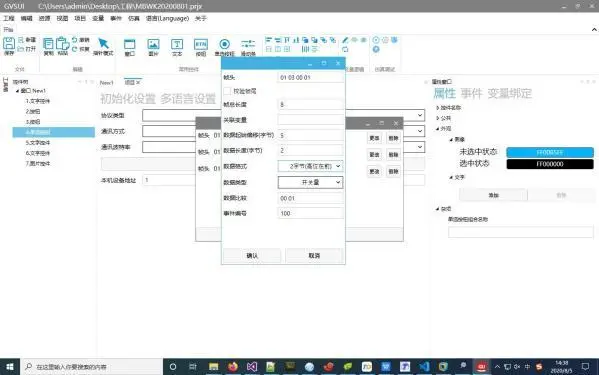This screenshot has width=599, height=375.
Task: Click the Windows taskbar search box
Action: click(92, 367)
